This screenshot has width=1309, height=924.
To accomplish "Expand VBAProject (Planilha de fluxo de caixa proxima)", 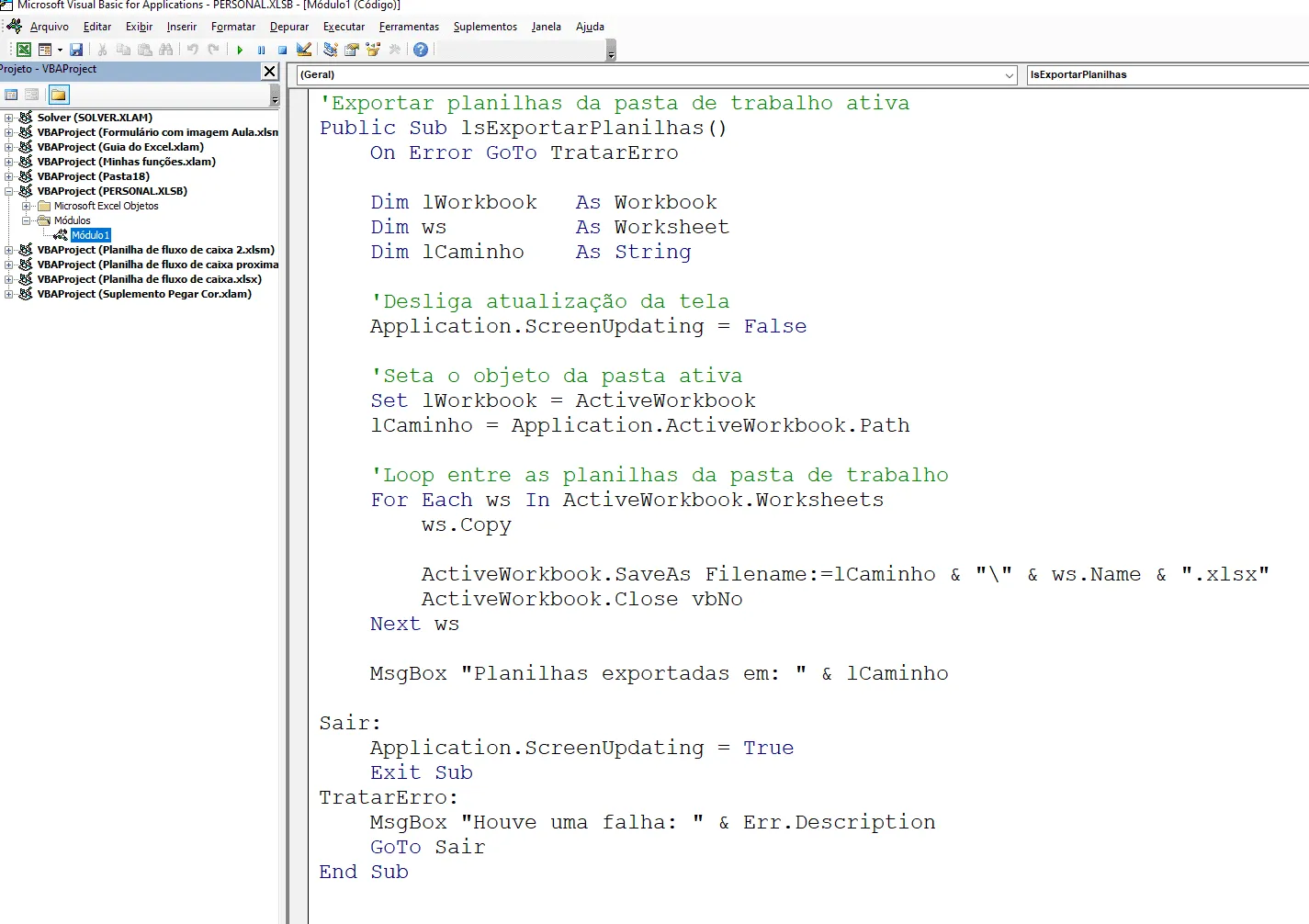I will tap(9, 265).
